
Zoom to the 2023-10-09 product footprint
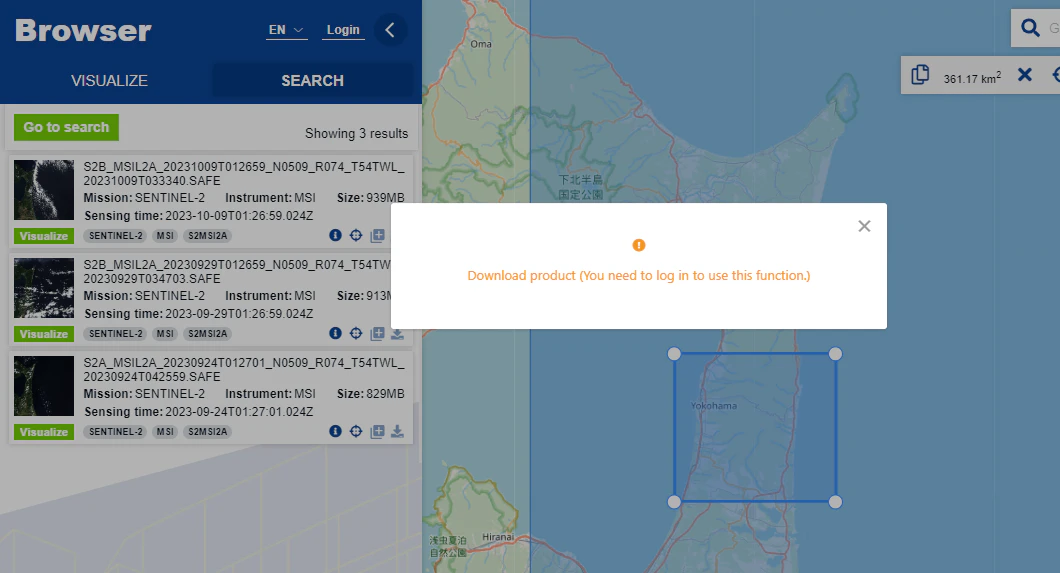pos(356,235)
